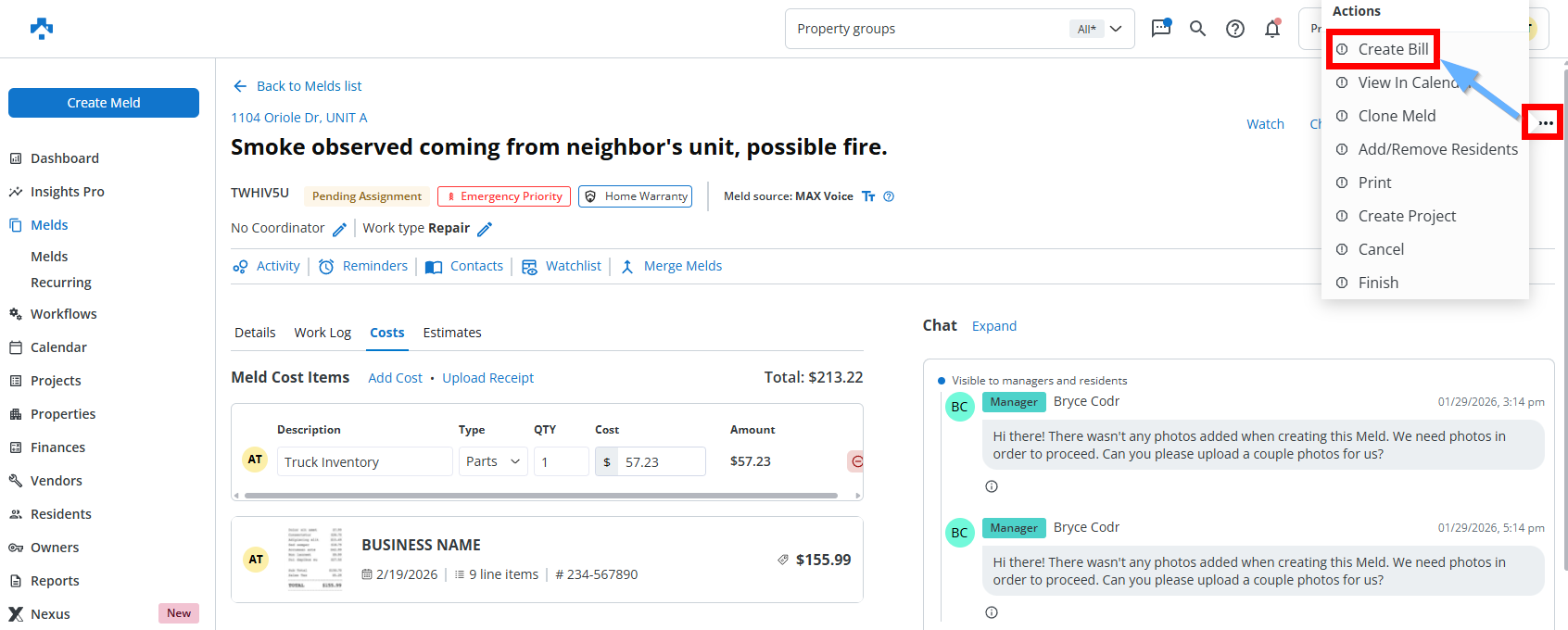The height and width of the screenshot is (630, 1568).
Task: Click the search magnifier icon
Action: [1197, 29]
